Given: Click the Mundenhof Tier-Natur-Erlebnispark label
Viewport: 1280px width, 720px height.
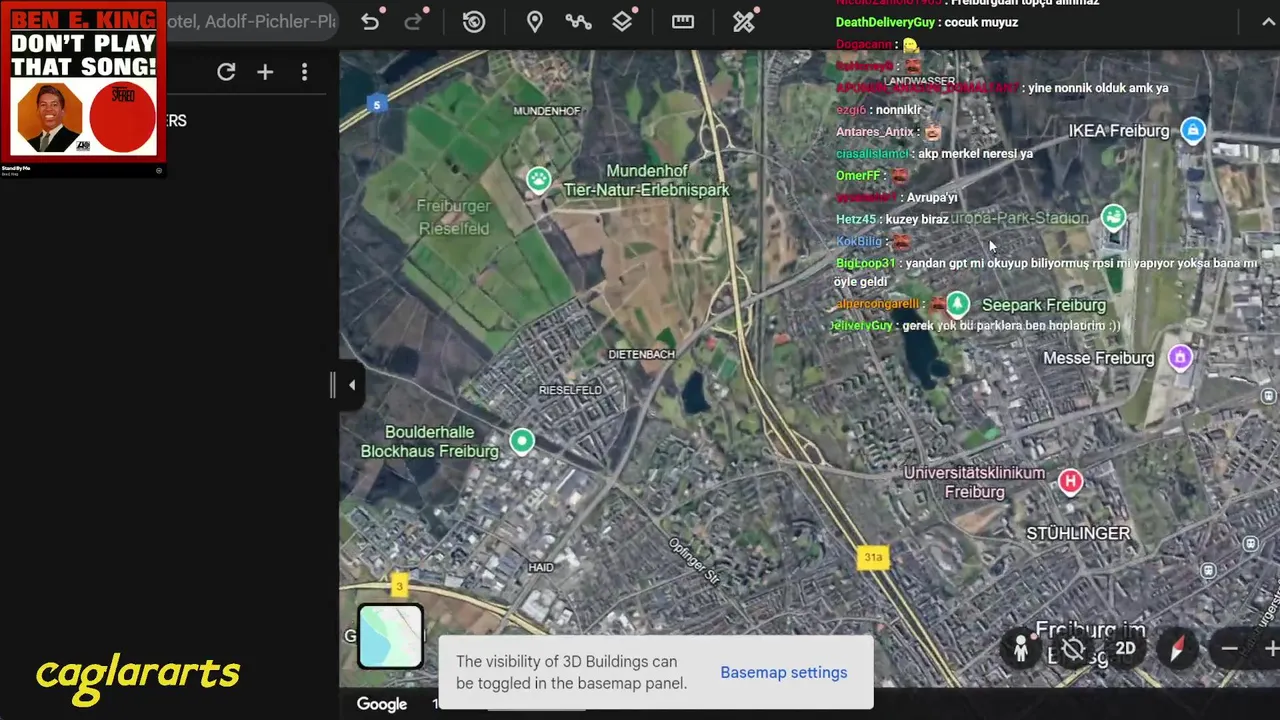Looking at the screenshot, I should 647,180.
